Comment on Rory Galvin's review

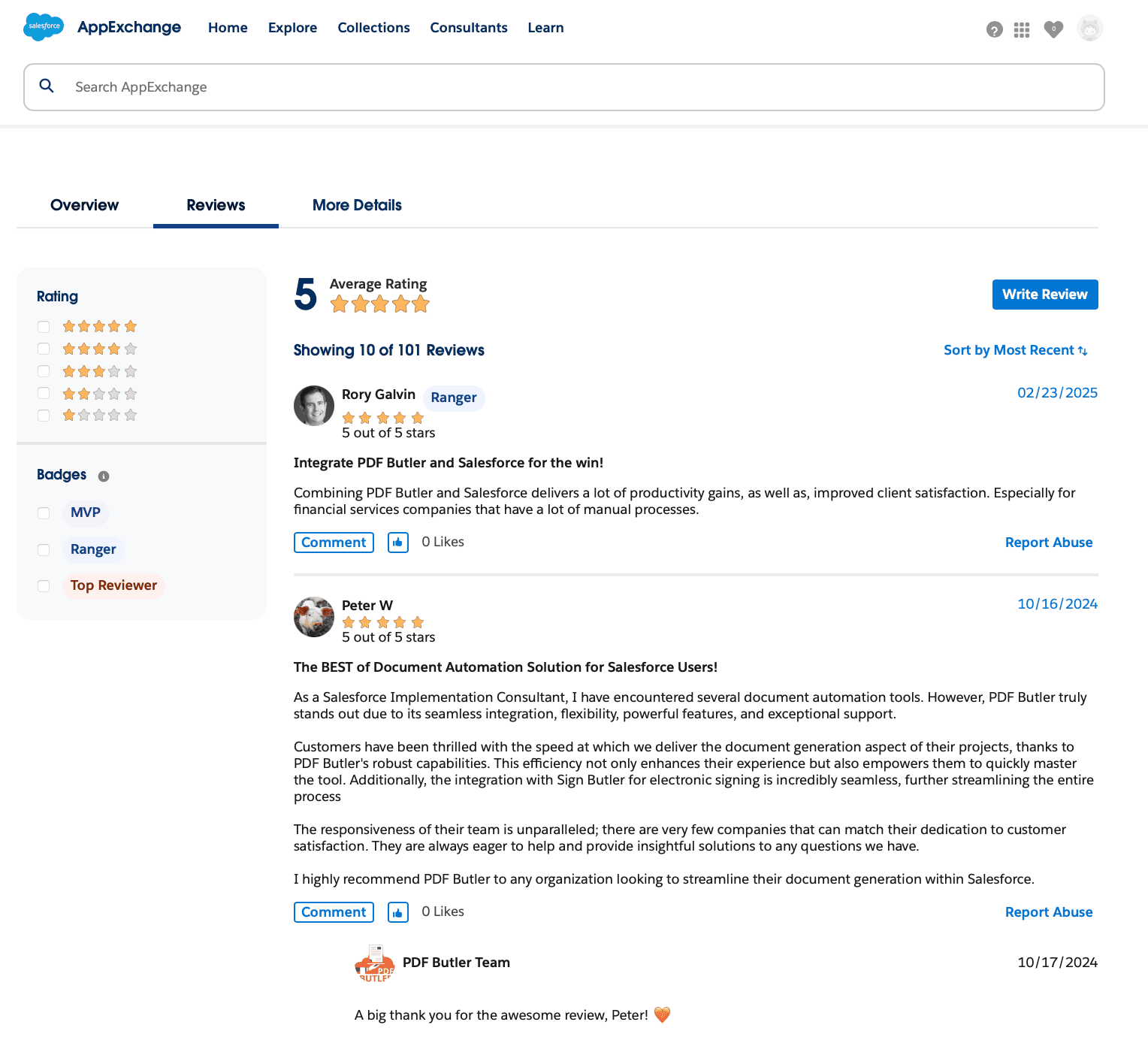[334, 542]
